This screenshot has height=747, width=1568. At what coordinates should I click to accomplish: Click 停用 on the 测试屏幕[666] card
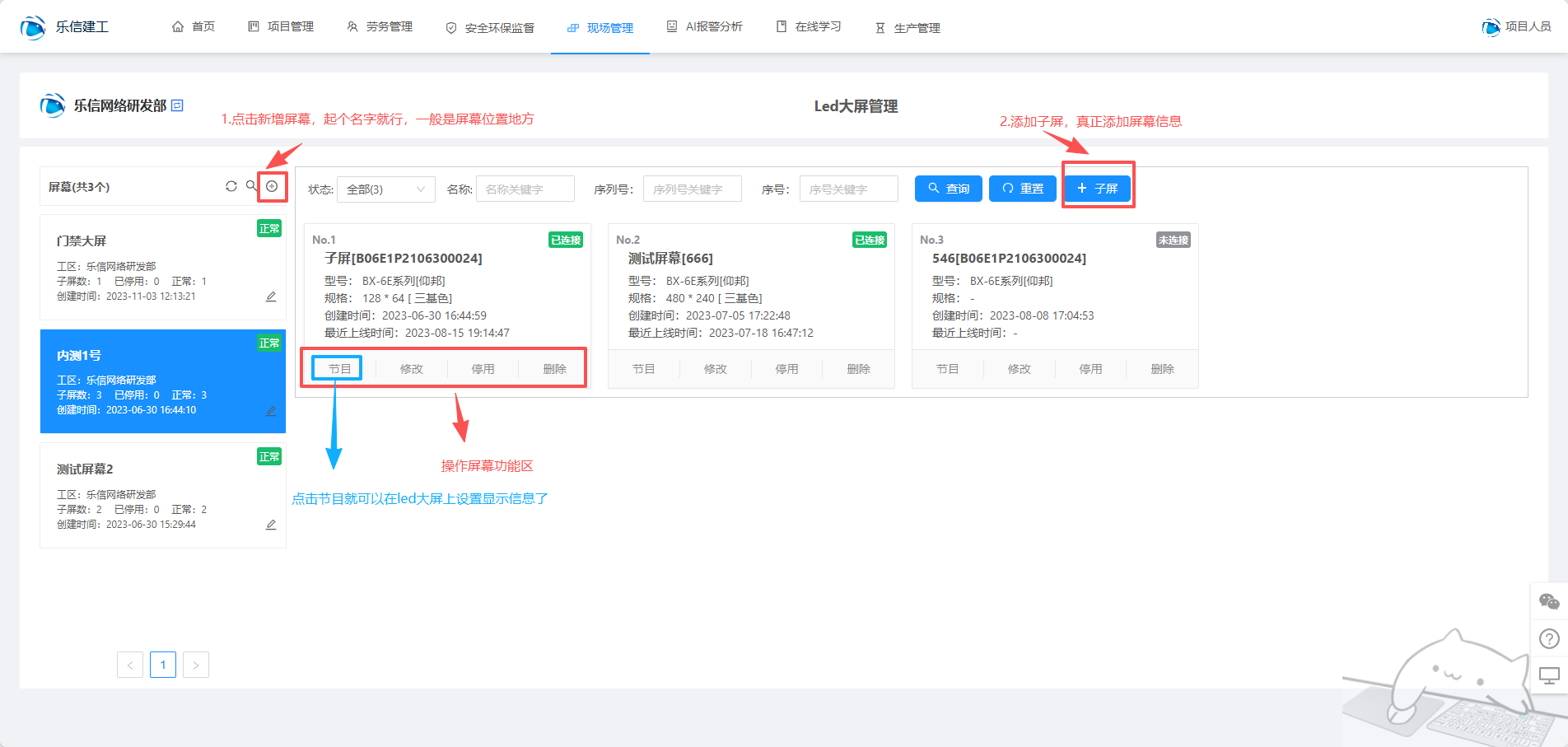point(786,369)
